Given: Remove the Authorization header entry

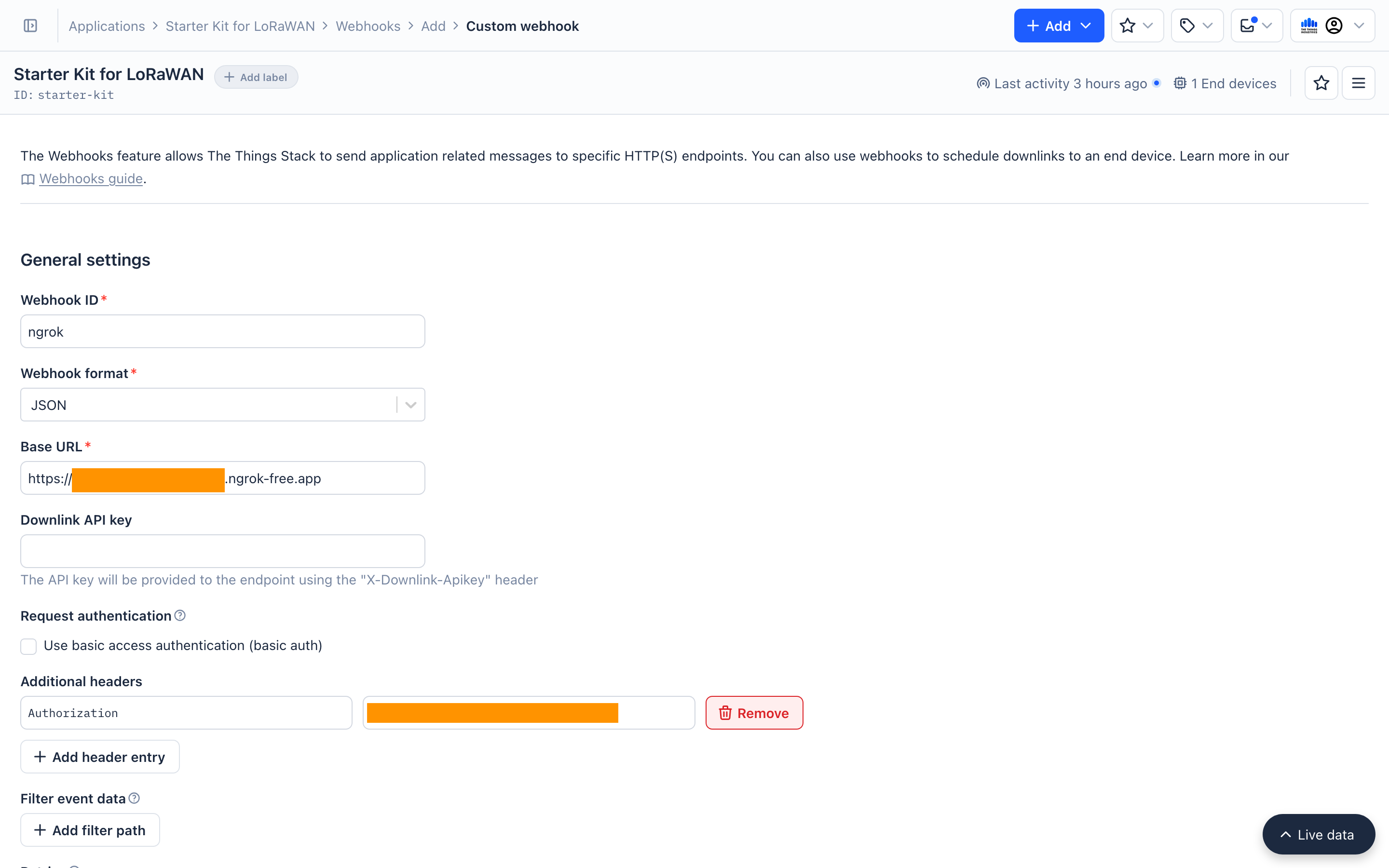Looking at the screenshot, I should [754, 712].
